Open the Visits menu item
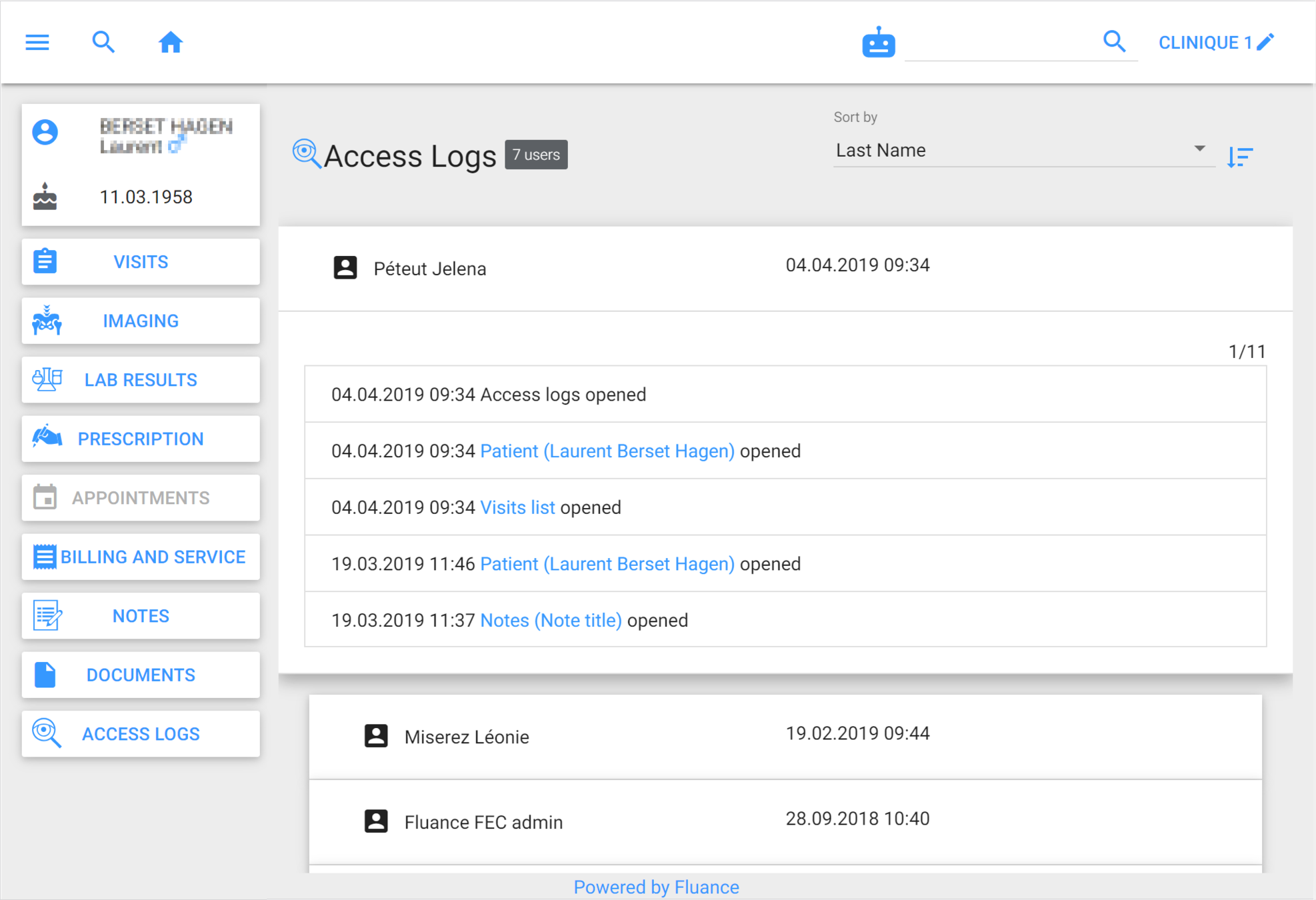 click(141, 262)
